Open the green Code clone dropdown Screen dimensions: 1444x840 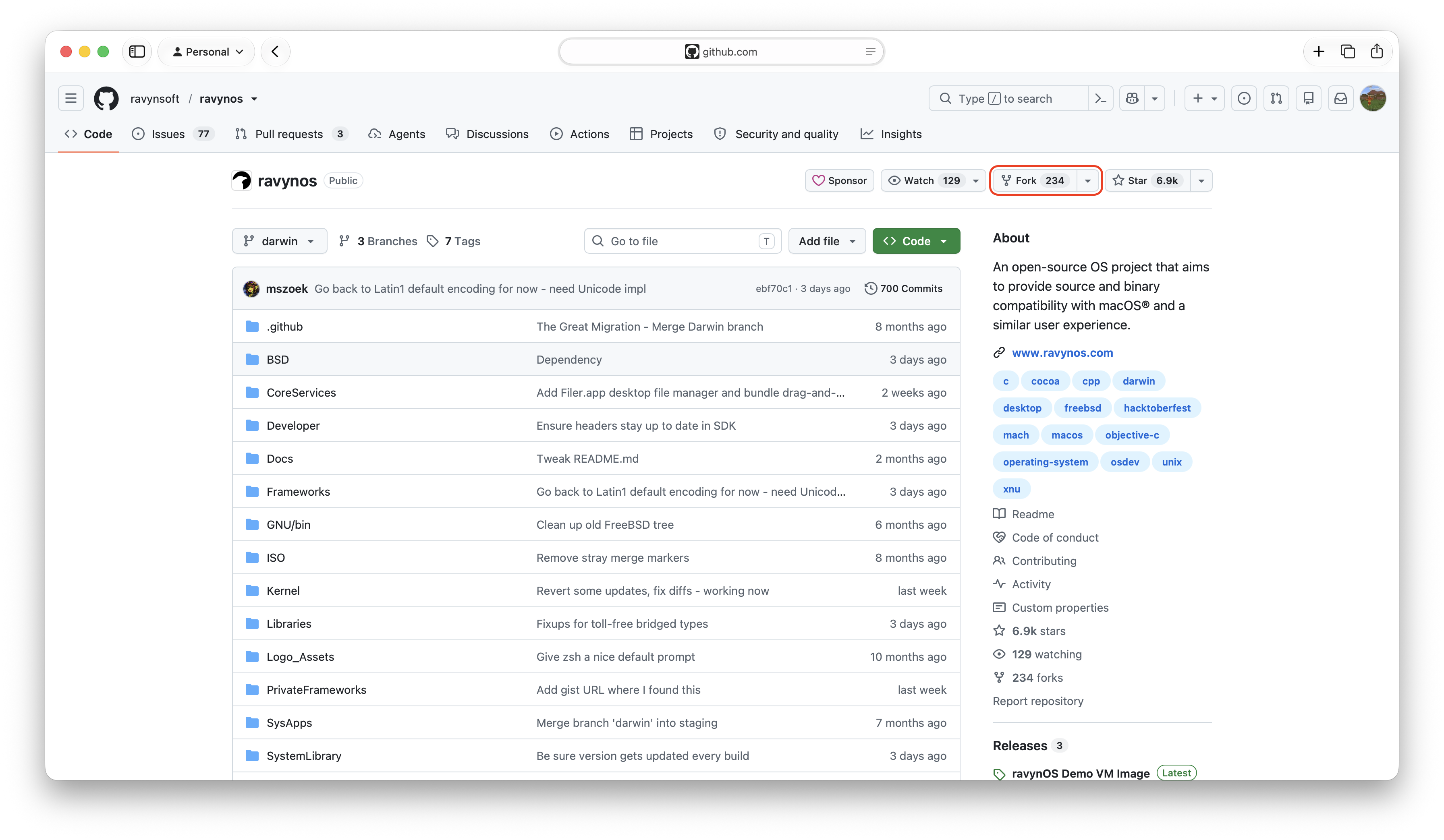(x=916, y=241)
